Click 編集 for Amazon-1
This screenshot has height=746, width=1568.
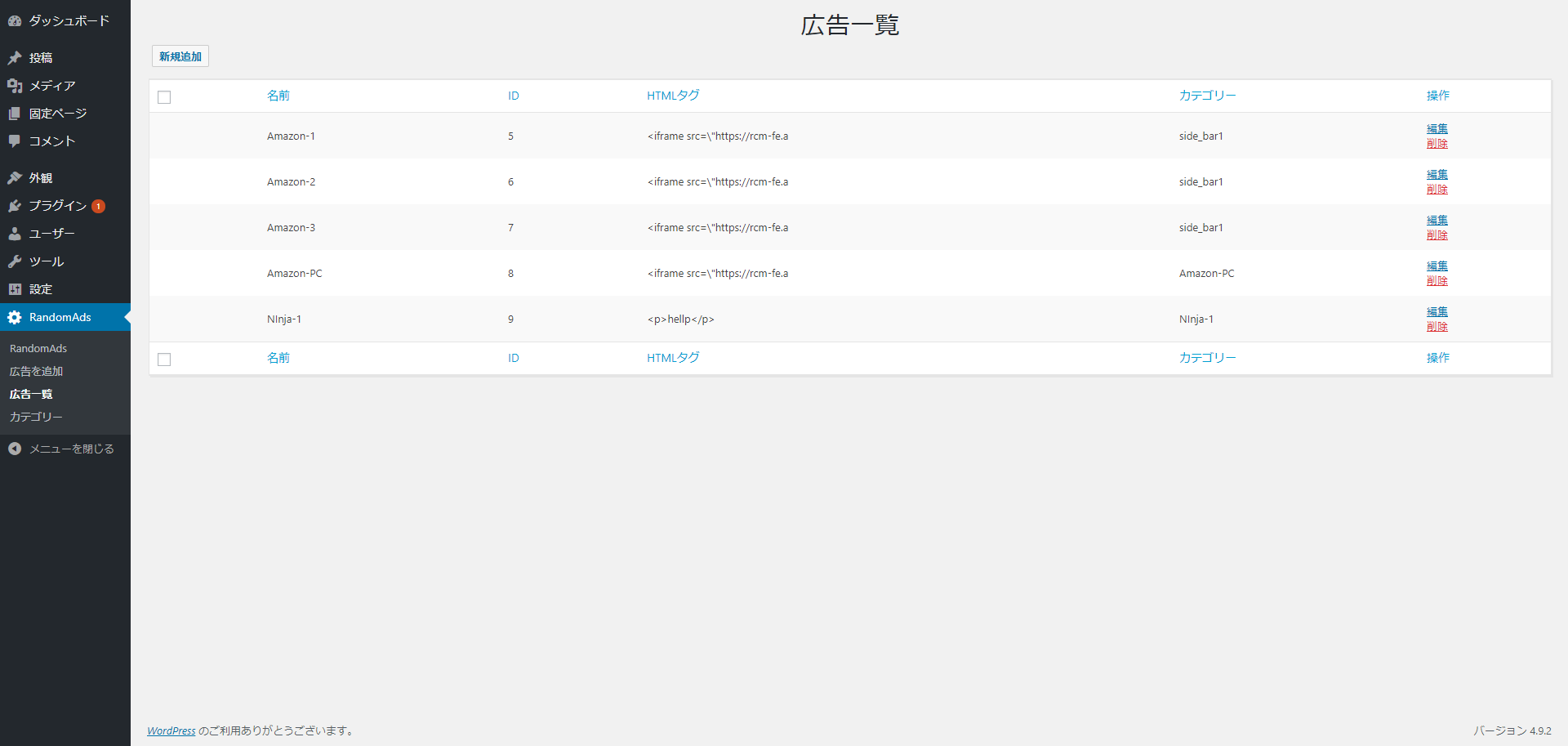[x=1437, y=128]
